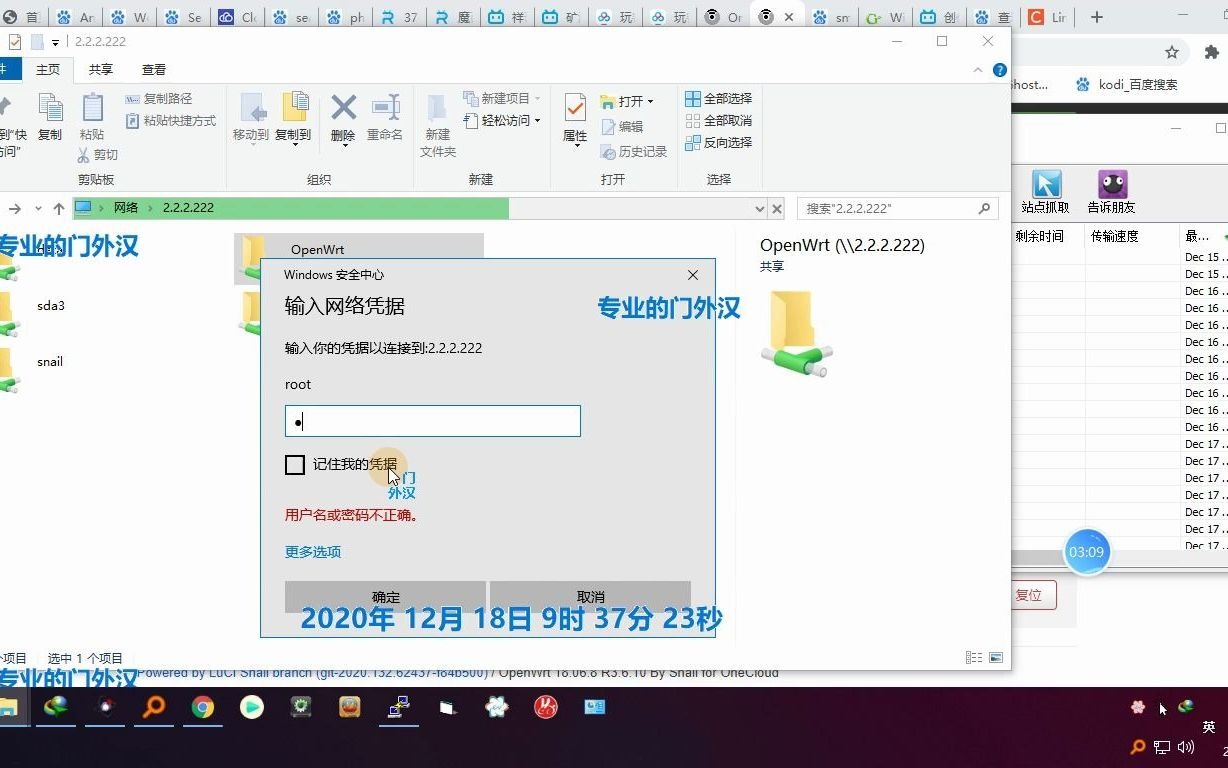Expand 新建项目 dropdown
This screenshot has width=1228, height=768.
(537, 99)
